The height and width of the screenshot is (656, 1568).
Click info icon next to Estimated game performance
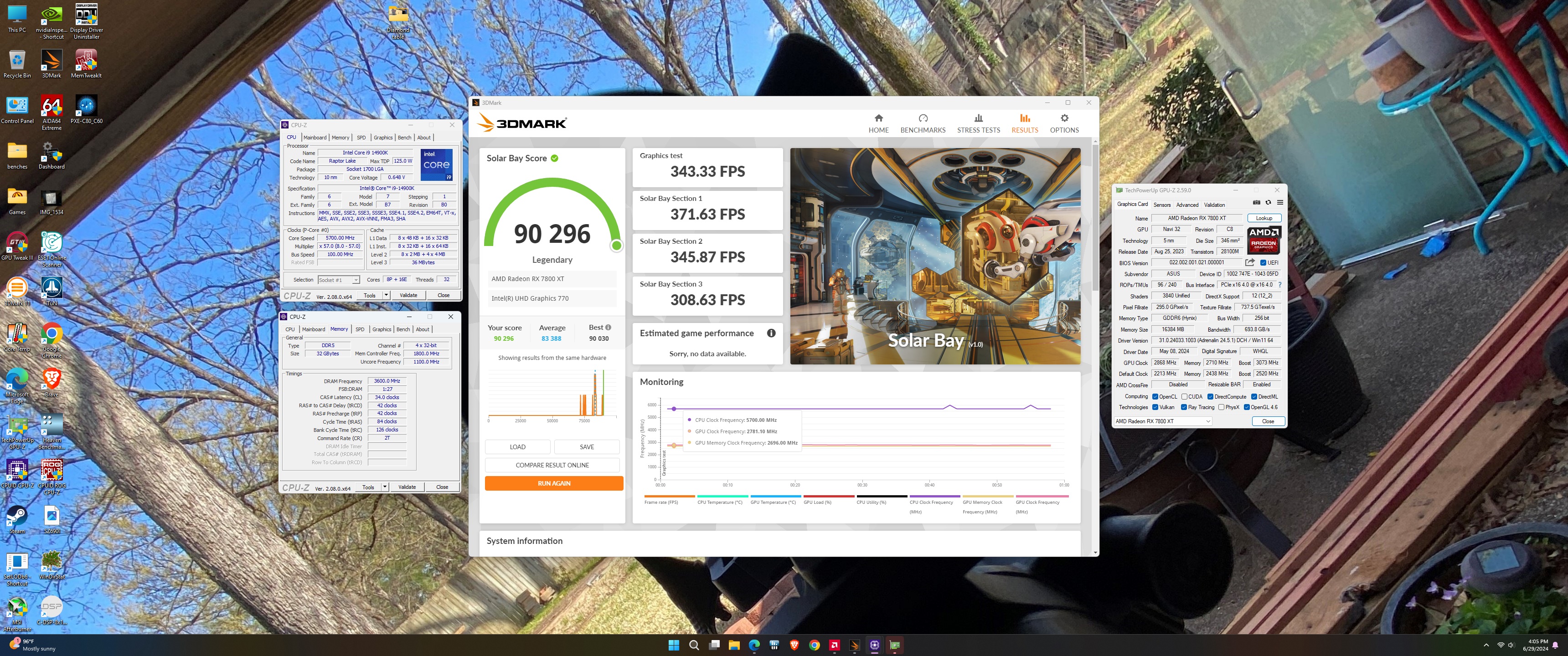click(x=771, y=333)
